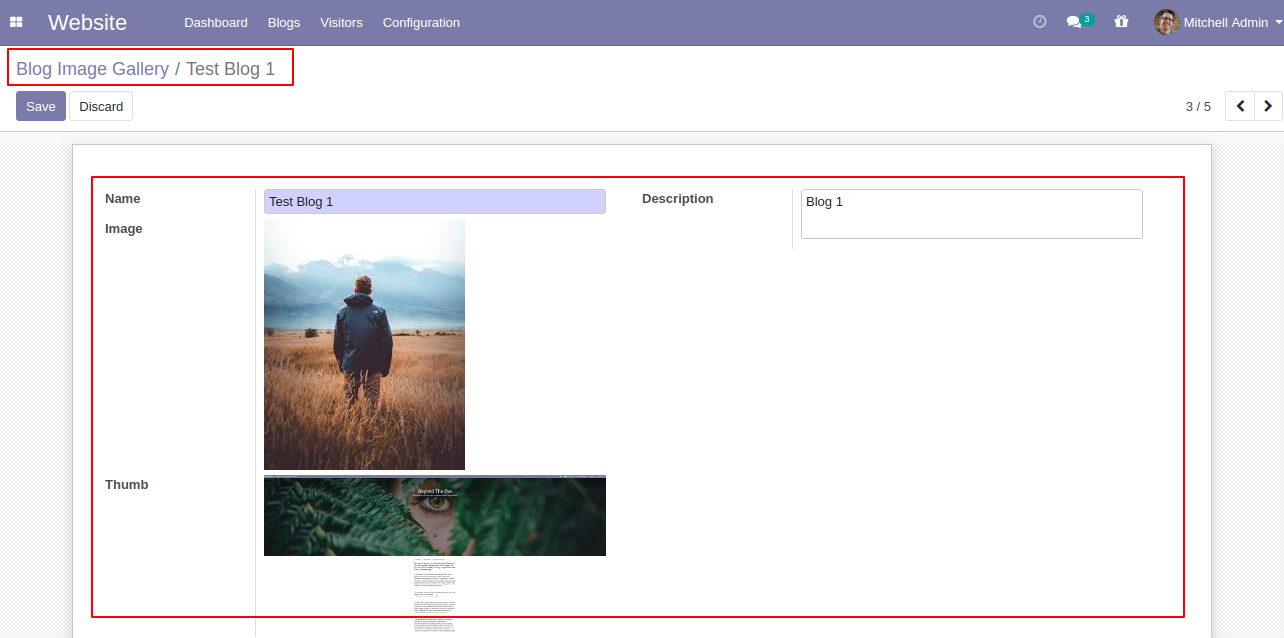Focus the Description text area
1284x638 pixels.
[972, 214]
